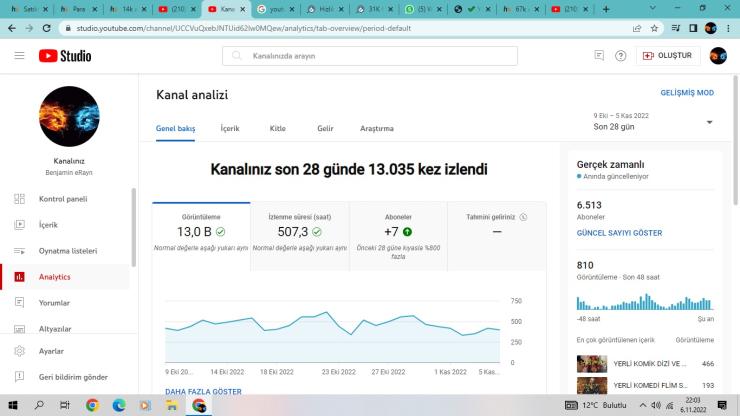Screen dimensions: 740x416
Task: Select the Aboneler metric card
Action: coord(398,230)
